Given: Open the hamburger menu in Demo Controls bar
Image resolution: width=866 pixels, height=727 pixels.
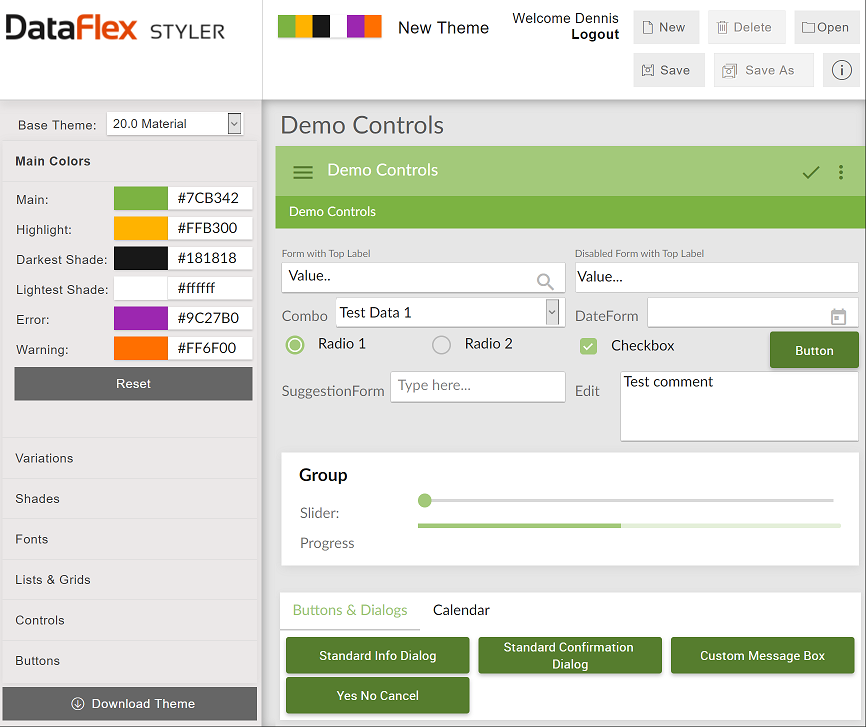Looking at the screenshot, I should click(303, 172).
